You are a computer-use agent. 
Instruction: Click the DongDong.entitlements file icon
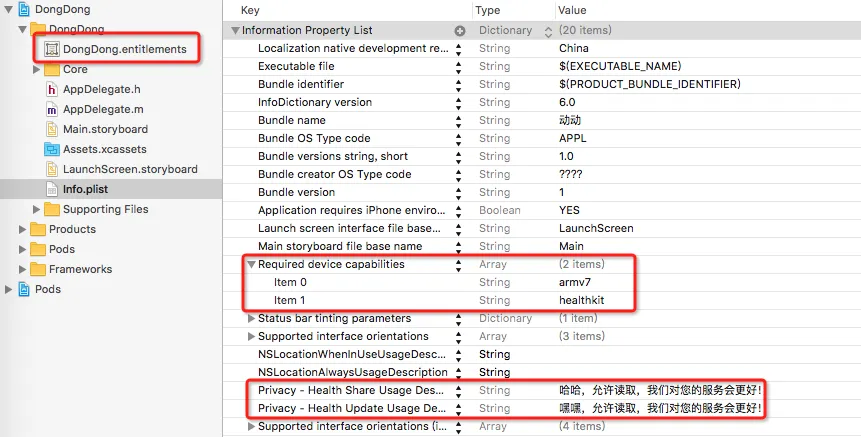coord(51,49)
